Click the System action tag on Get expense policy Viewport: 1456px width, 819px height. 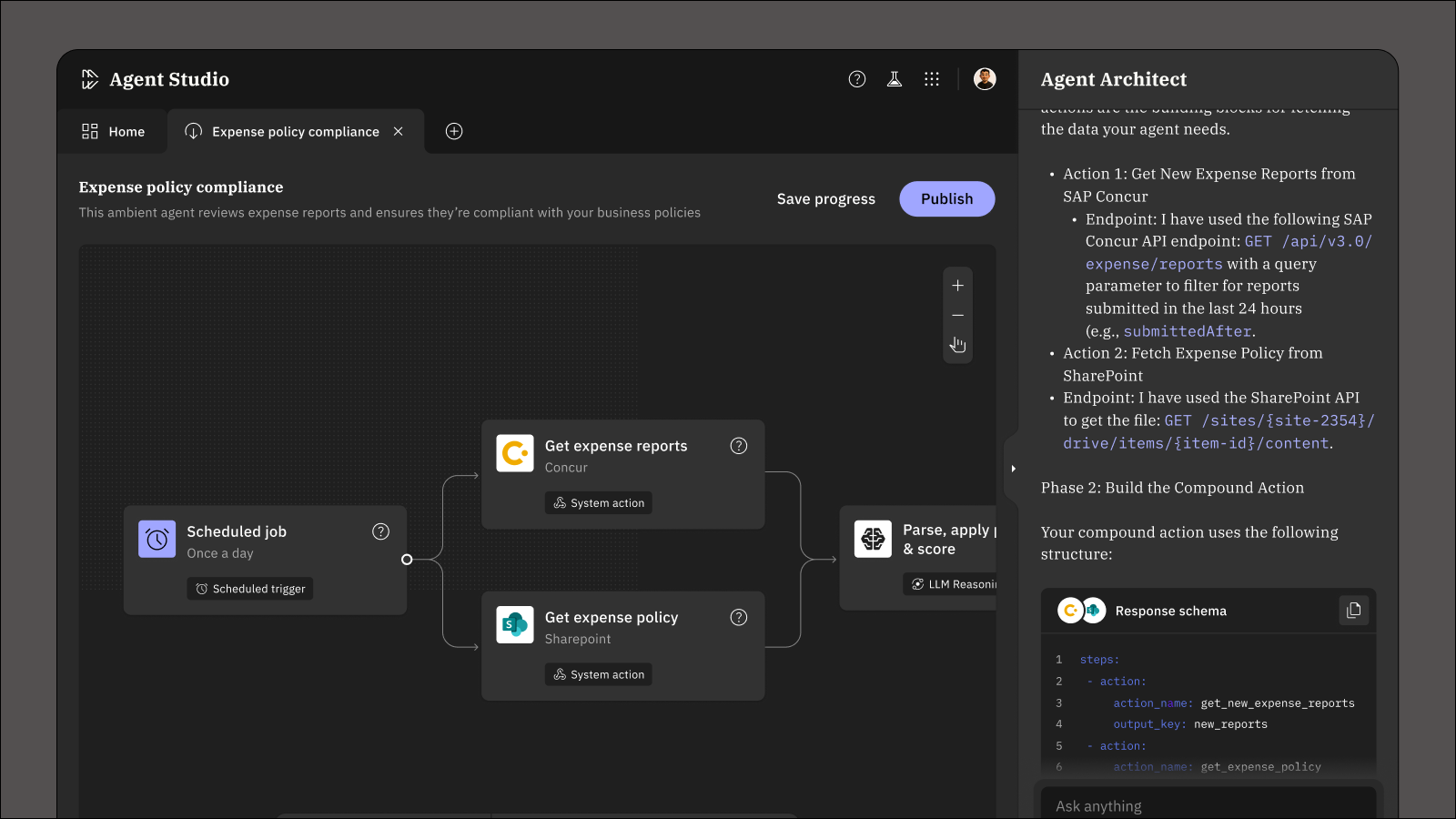pos(598,674)
